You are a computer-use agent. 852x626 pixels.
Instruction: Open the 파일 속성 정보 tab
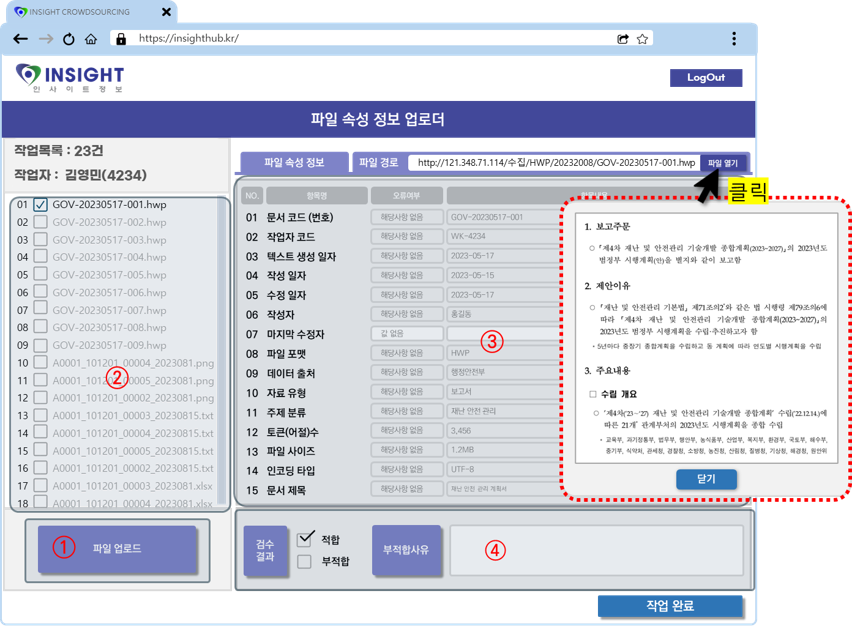(x=294, y=162)
